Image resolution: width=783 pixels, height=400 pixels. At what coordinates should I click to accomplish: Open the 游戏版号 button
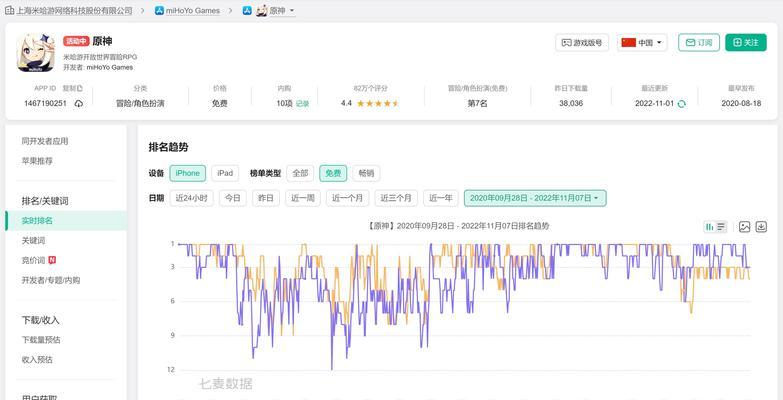582,42
